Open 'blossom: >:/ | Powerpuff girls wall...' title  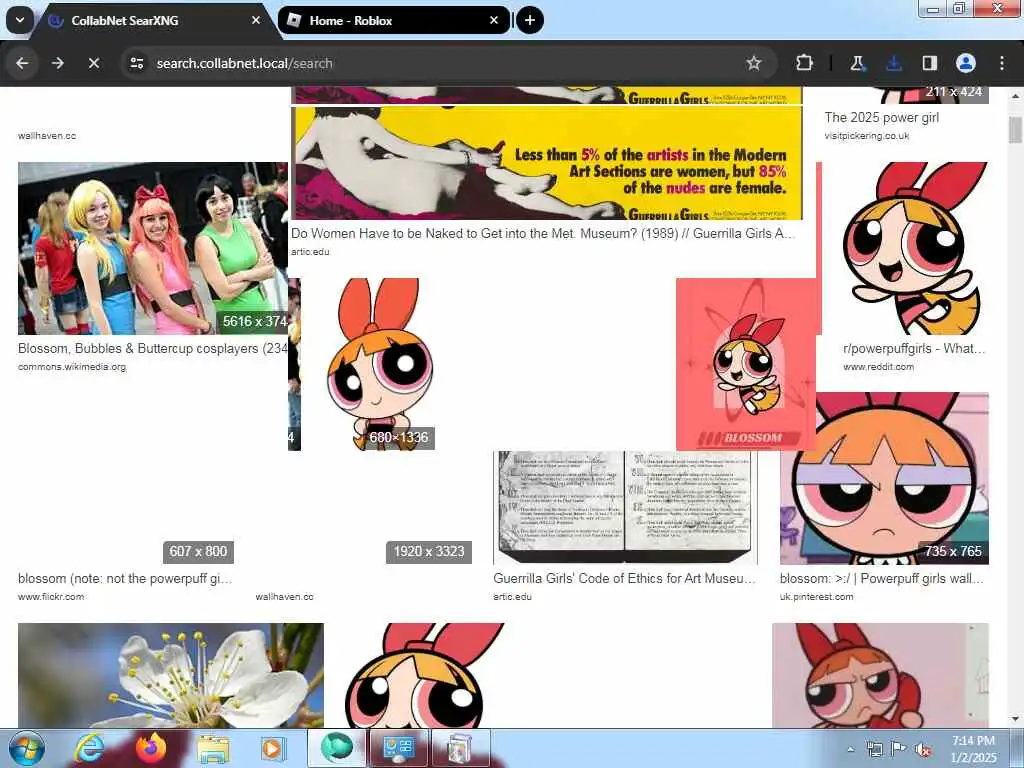tap(882, 579)
